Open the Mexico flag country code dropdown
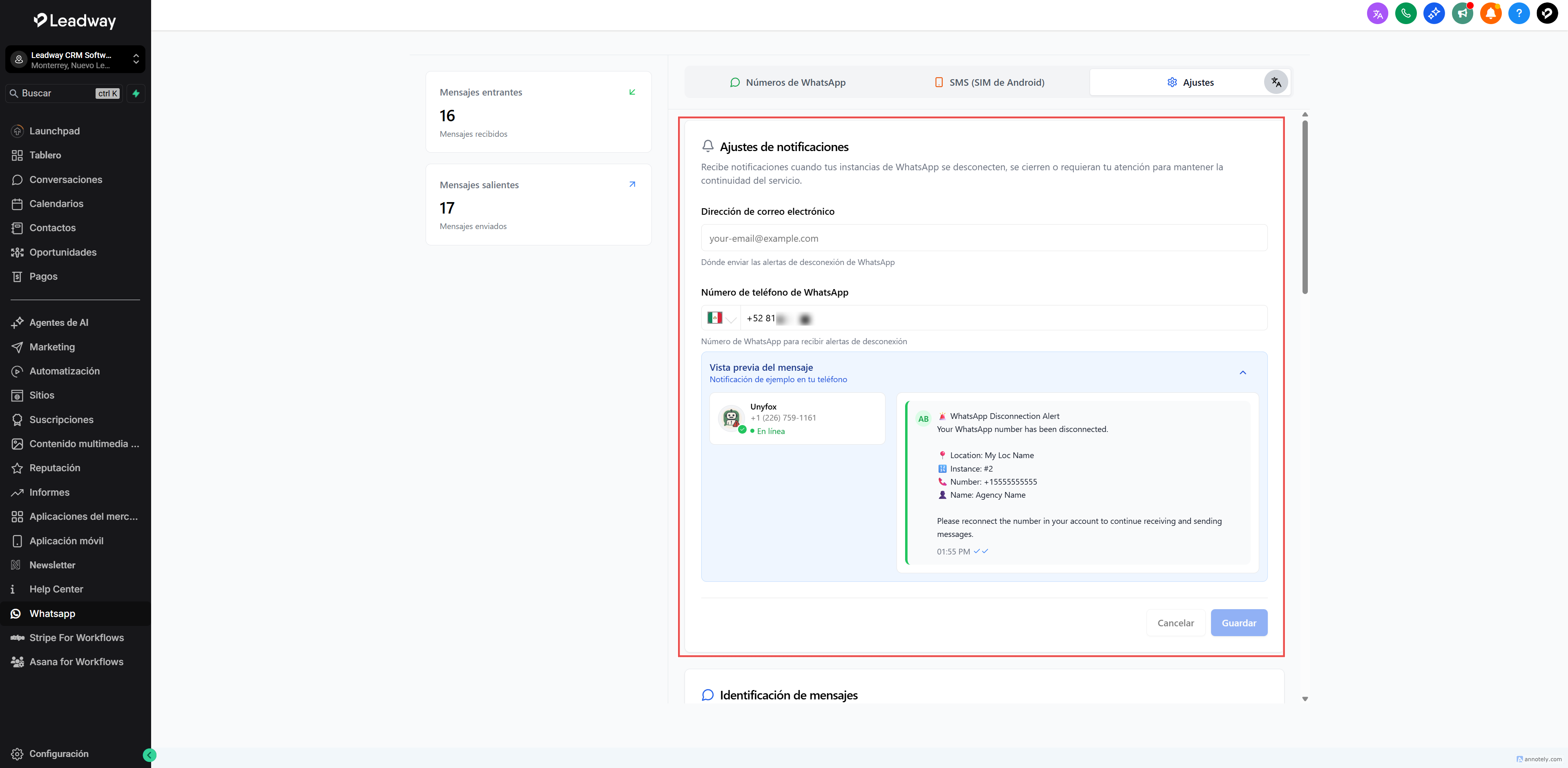The height and width of the screenshot is (768, 1568). tap(721, 318)
